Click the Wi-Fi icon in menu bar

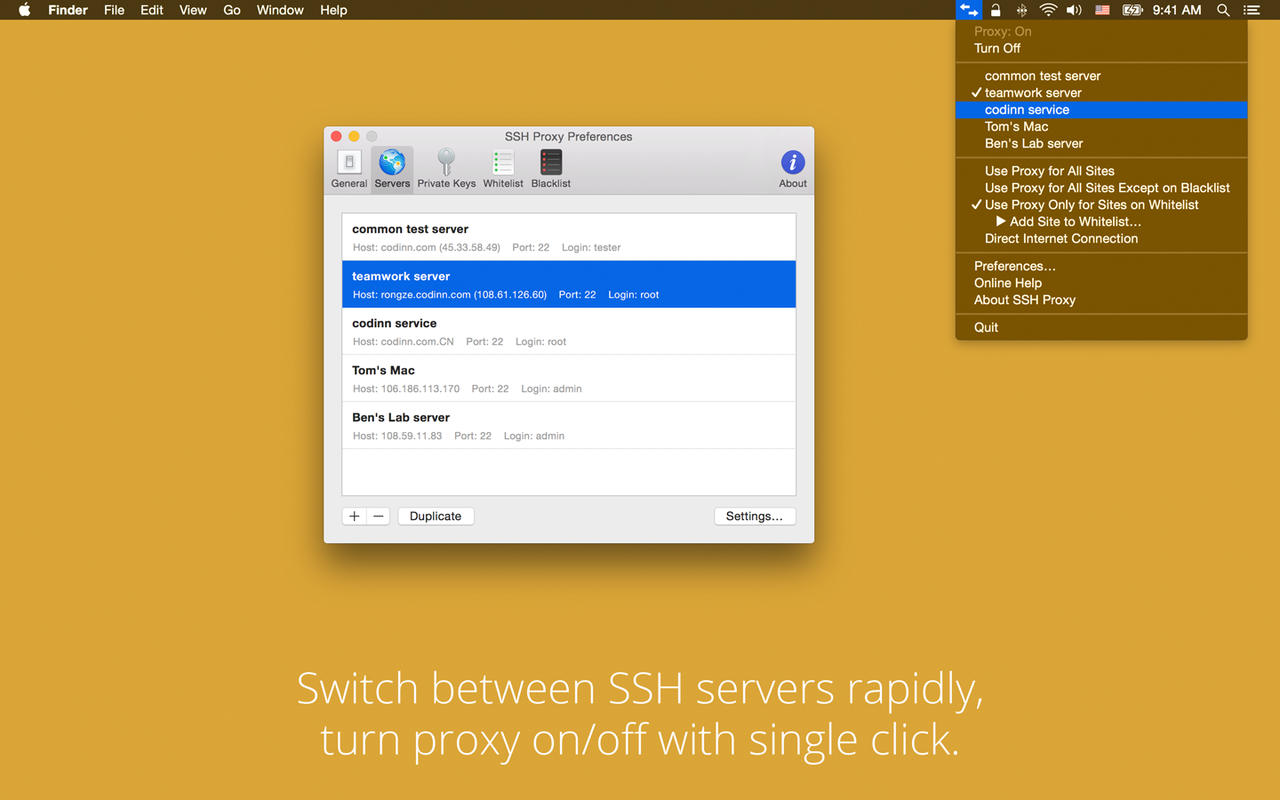pos(1048,10)
